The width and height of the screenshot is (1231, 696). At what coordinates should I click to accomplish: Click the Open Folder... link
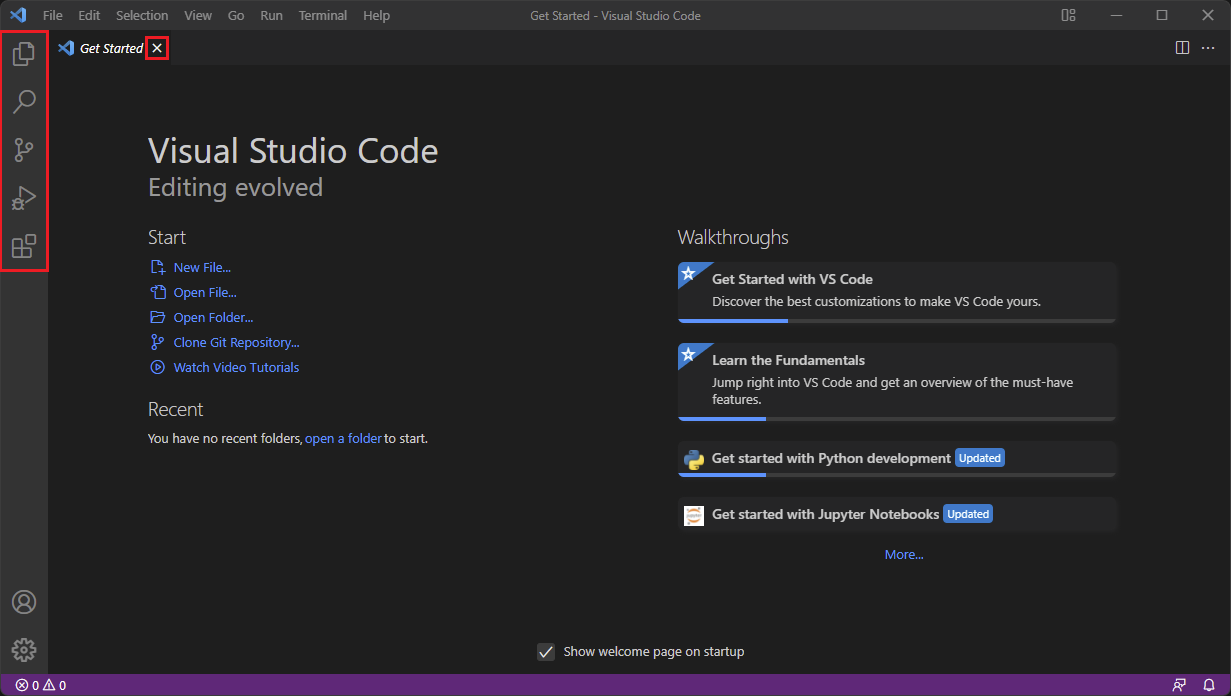213,318
